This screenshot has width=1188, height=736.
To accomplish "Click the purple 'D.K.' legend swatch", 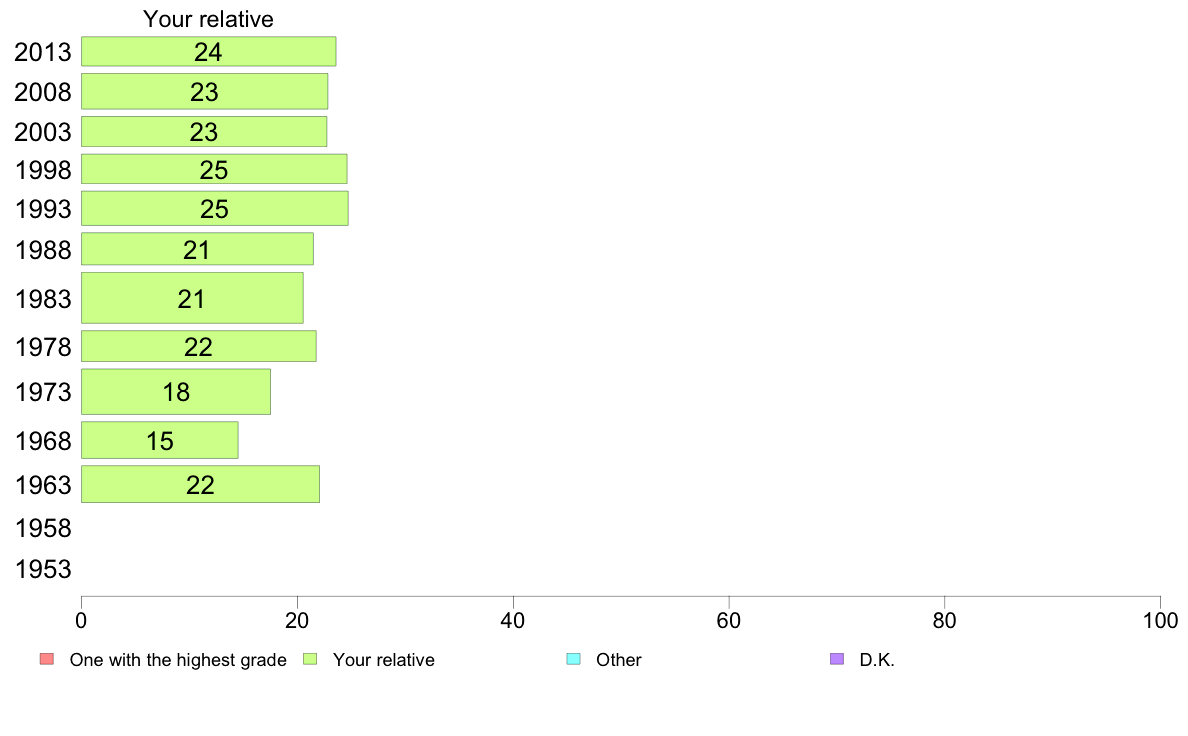I will (x=837, y=659).
